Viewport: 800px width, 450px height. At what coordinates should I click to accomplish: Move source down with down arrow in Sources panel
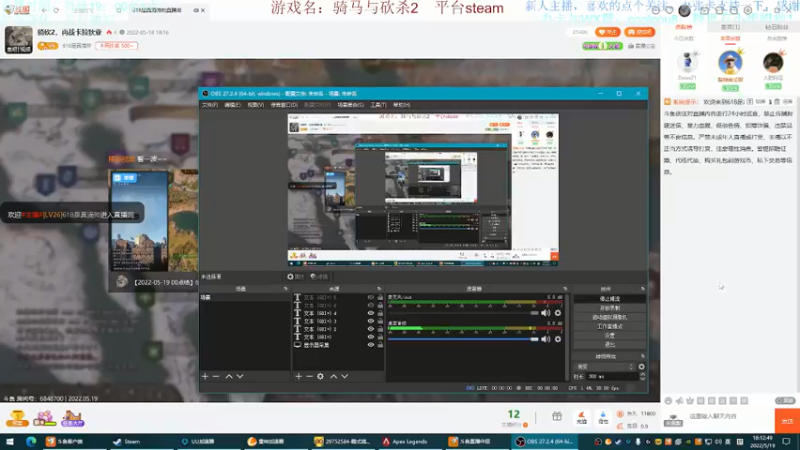coord(345,377)
